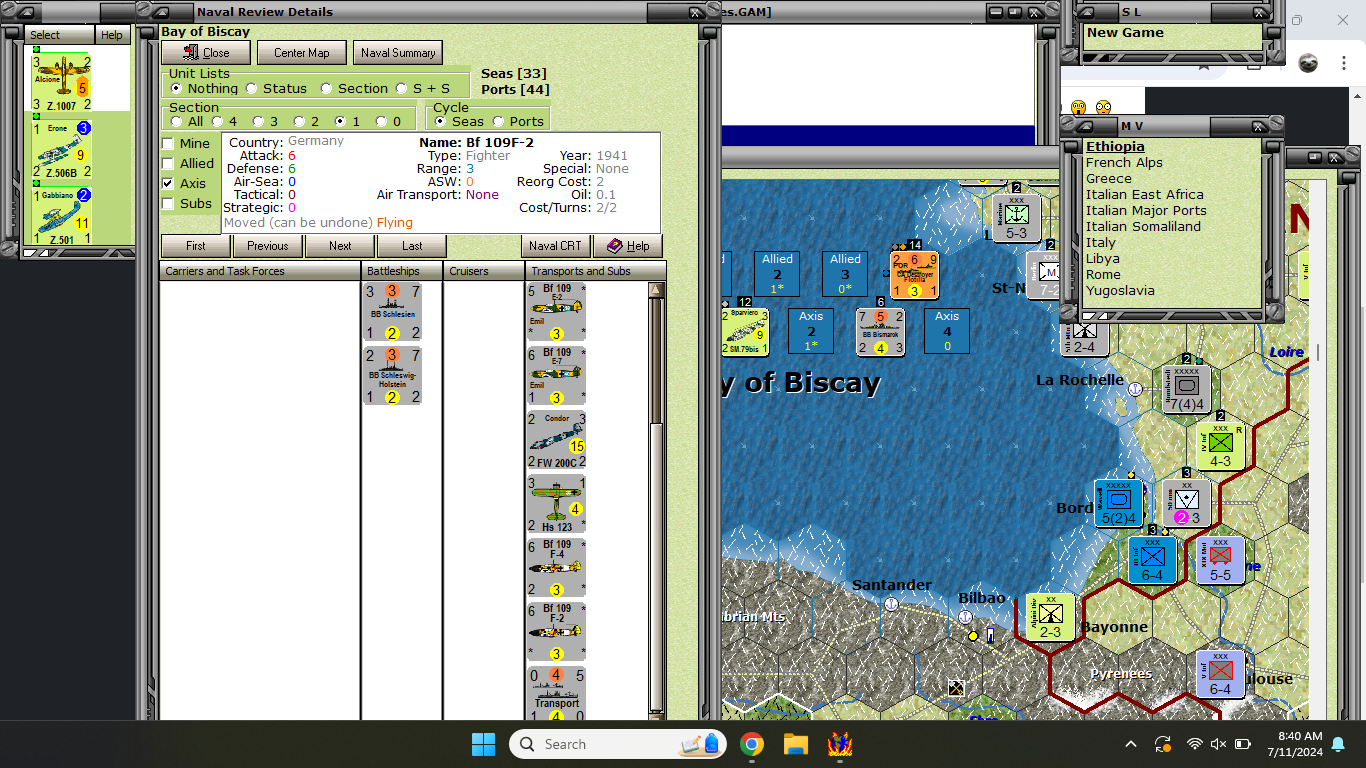
Task: Open Chrome from the taskbar
Action: coord(752,744)
